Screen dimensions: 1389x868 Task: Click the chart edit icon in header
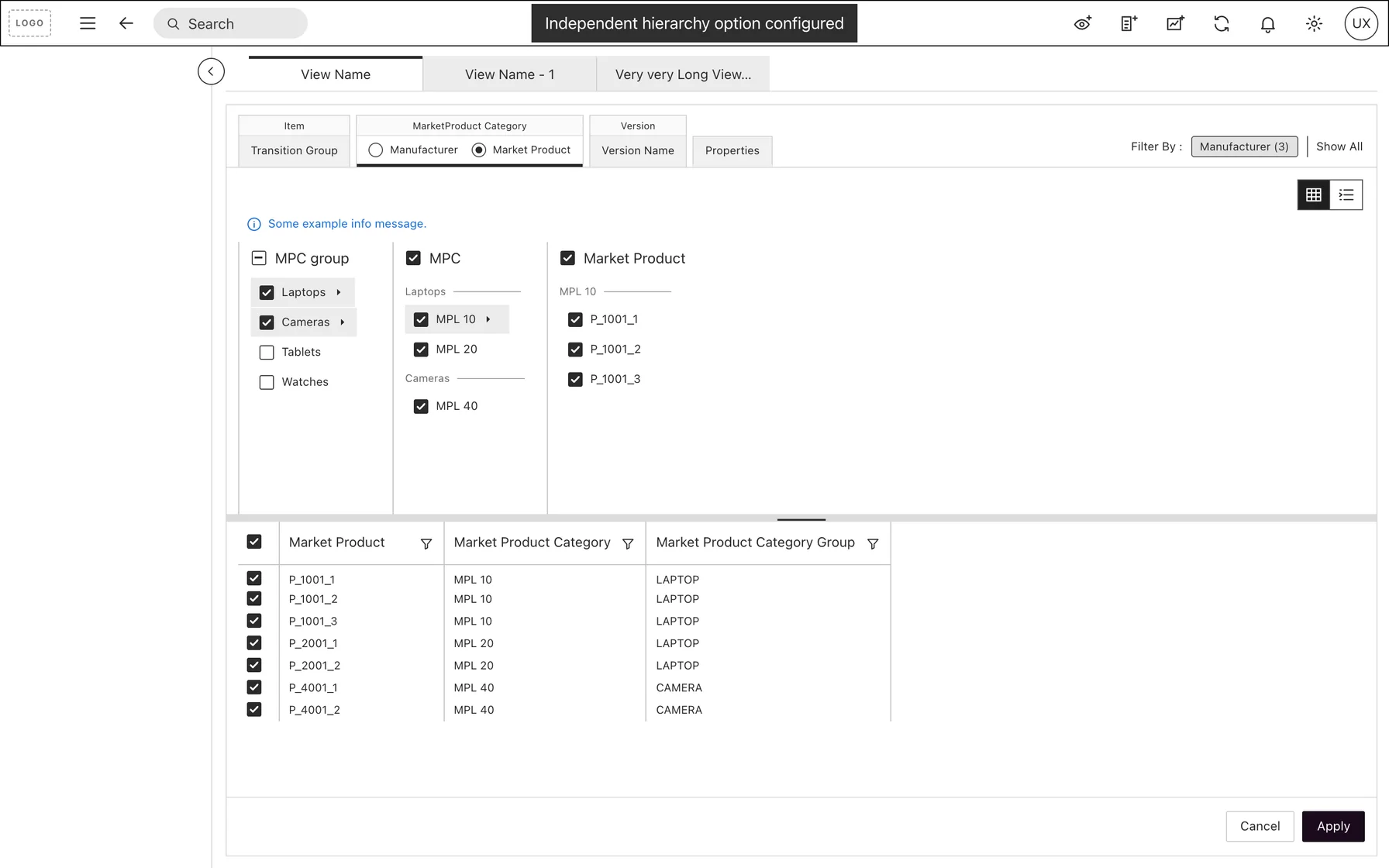pyautogui.click(x=1175, y=23)
